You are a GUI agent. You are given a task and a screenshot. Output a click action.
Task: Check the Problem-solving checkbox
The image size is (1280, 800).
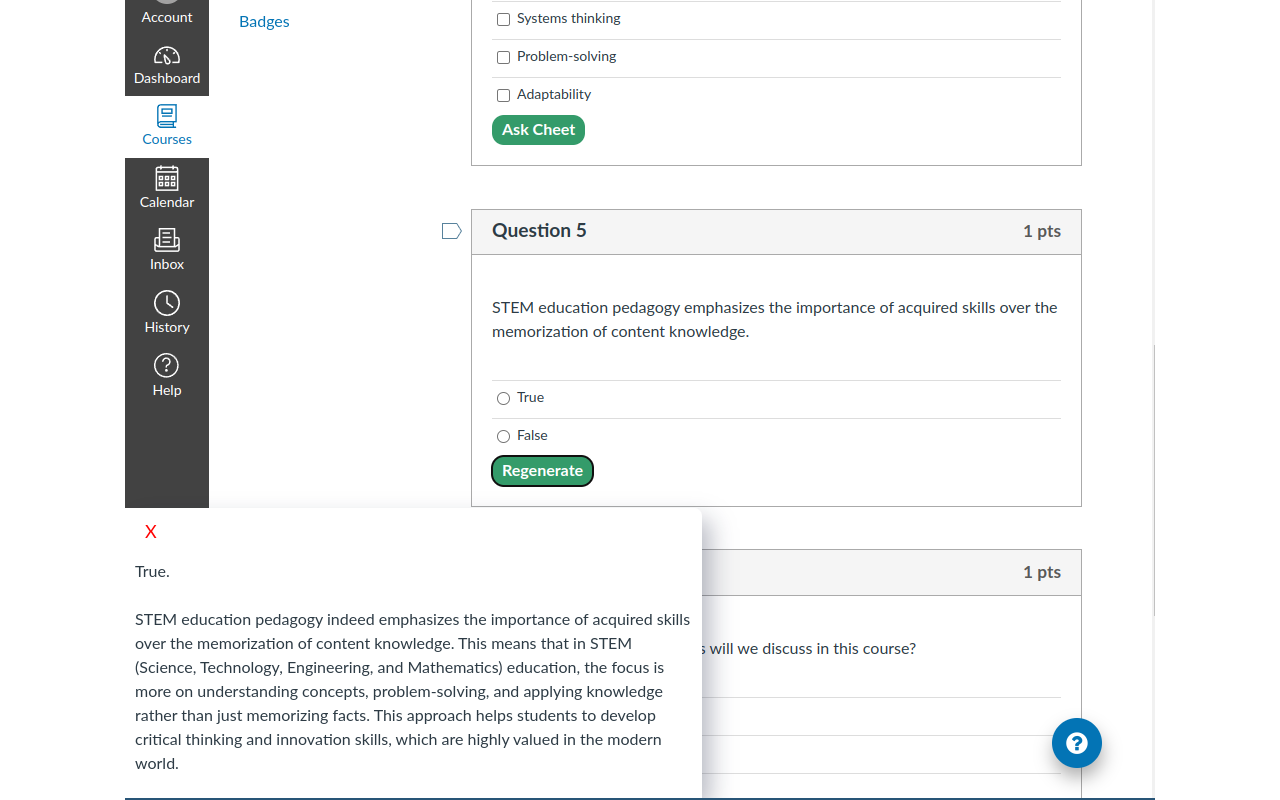(x=504, y=57)
